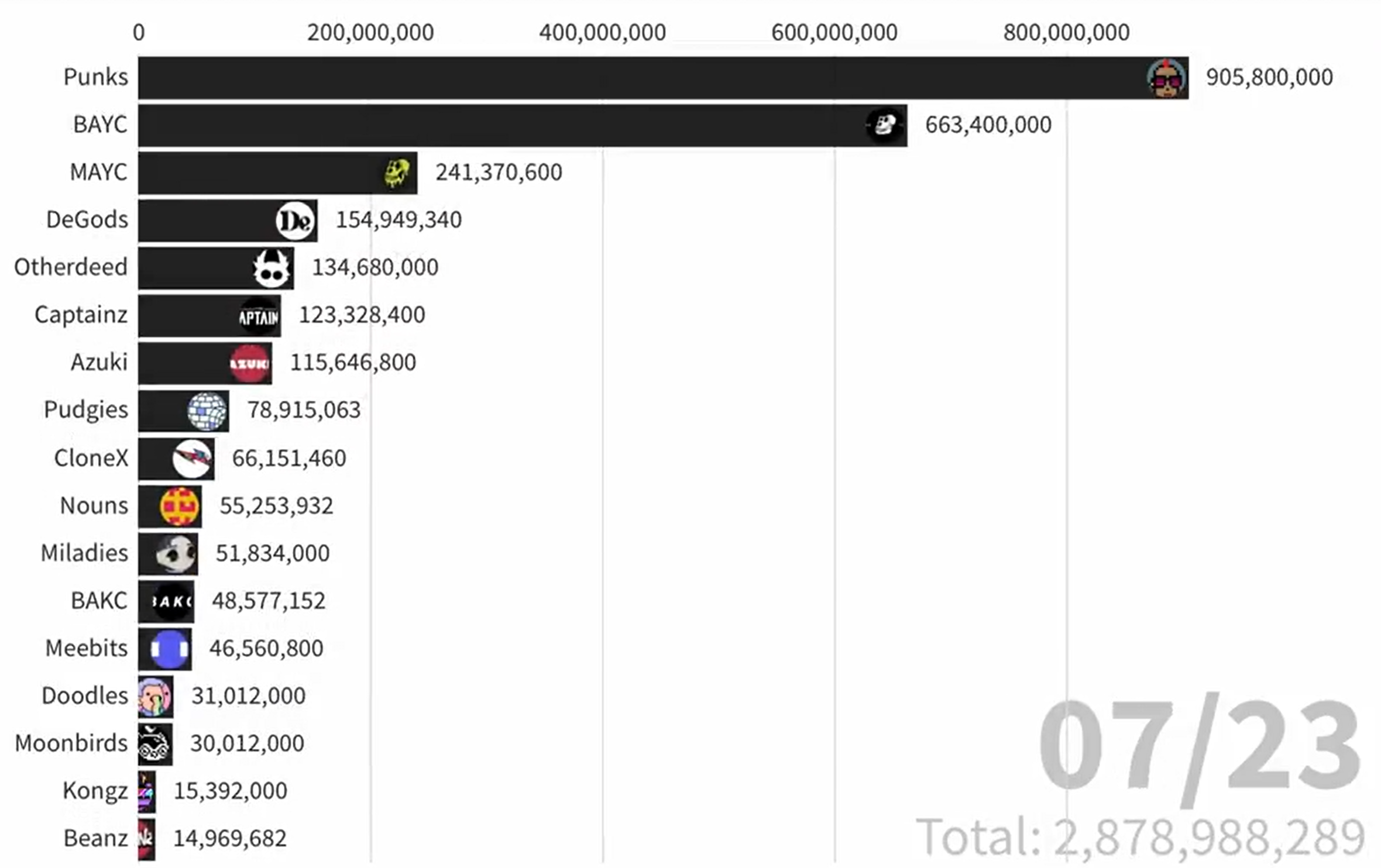Screen dimensions: 1381x868
Task: Select the Moonbirds owl icon
Action: point(154,744)
